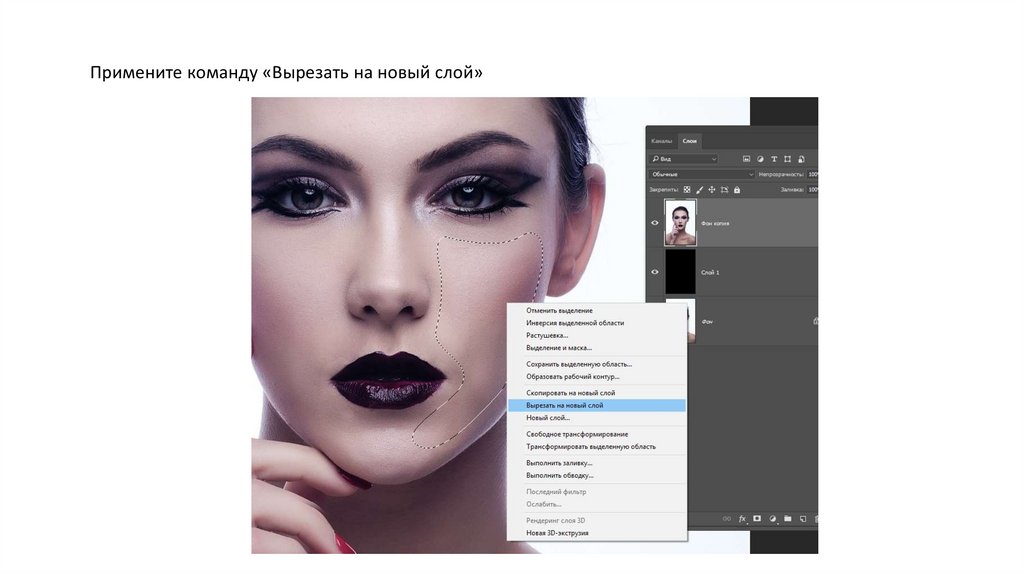Image resolution: width=1024 pixels, height=574 pixels.
Task: Create new adjustment layer icon
Action: [x=772, y=519]
